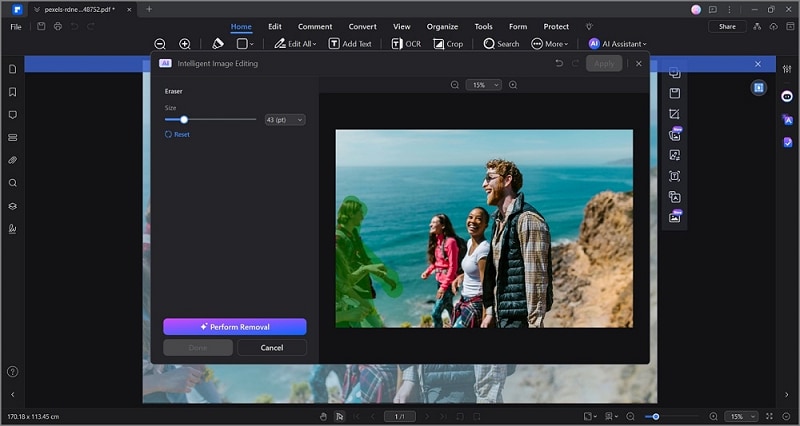
Task: Open the Form tab
Action: pos(518,27)
